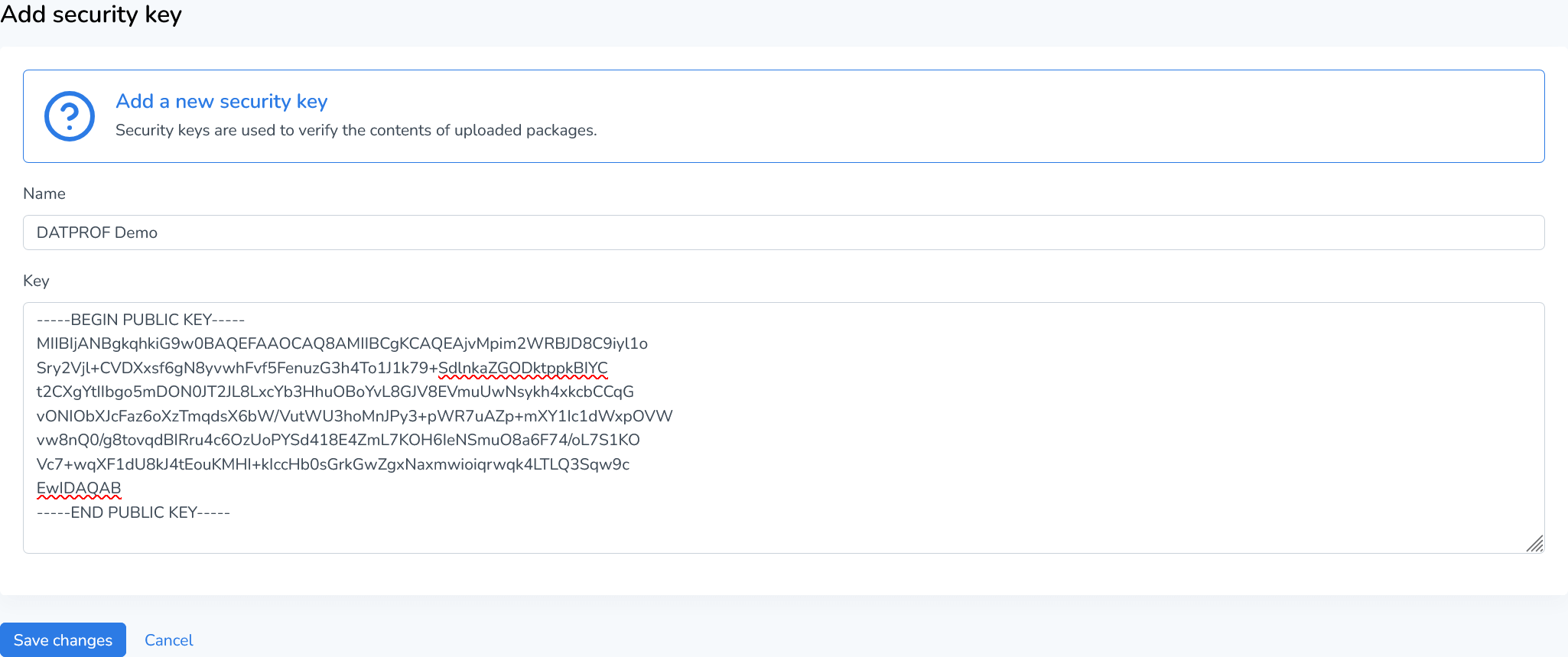
Task: Click the question mark help icon
Action: (x=70, y=116)
